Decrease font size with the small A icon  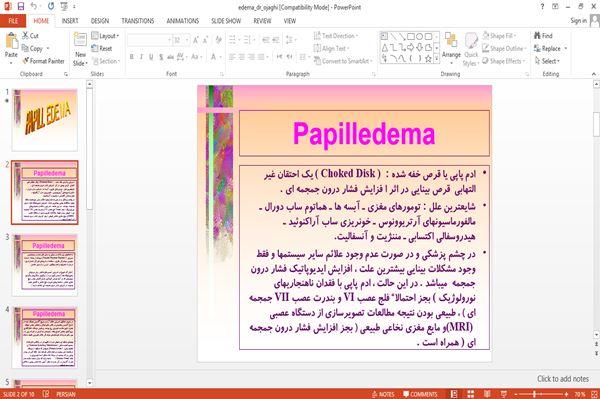(x=205, y=40)
